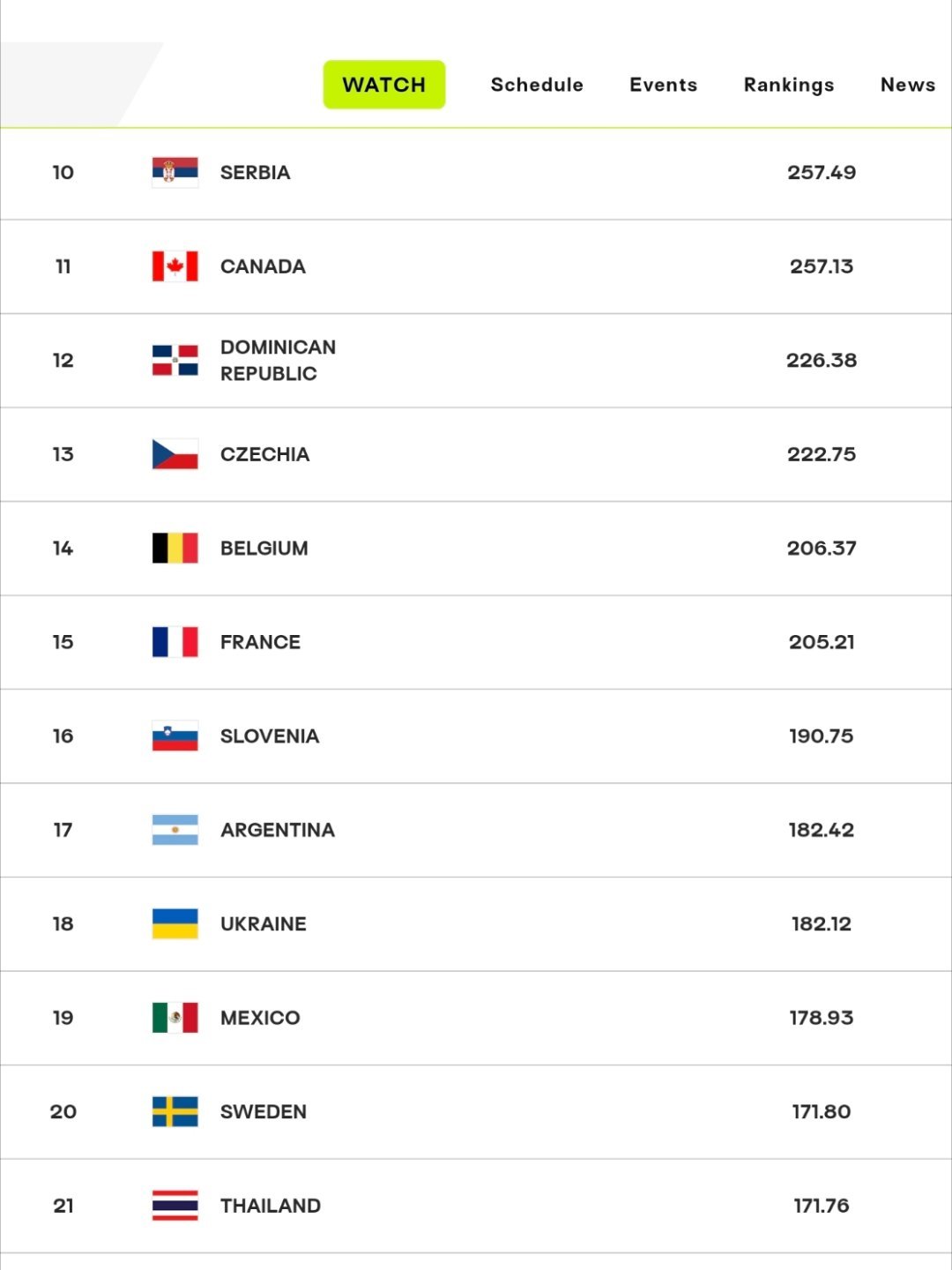Click the Slovenia flag icon
The image size is (952, 1270).
coord(175,736)
